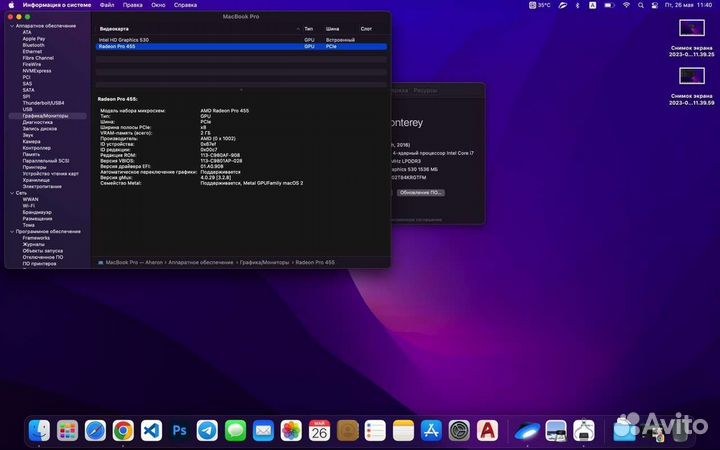Select Журналы in the sidebar
720x450 pixels.
coord(33,245)
